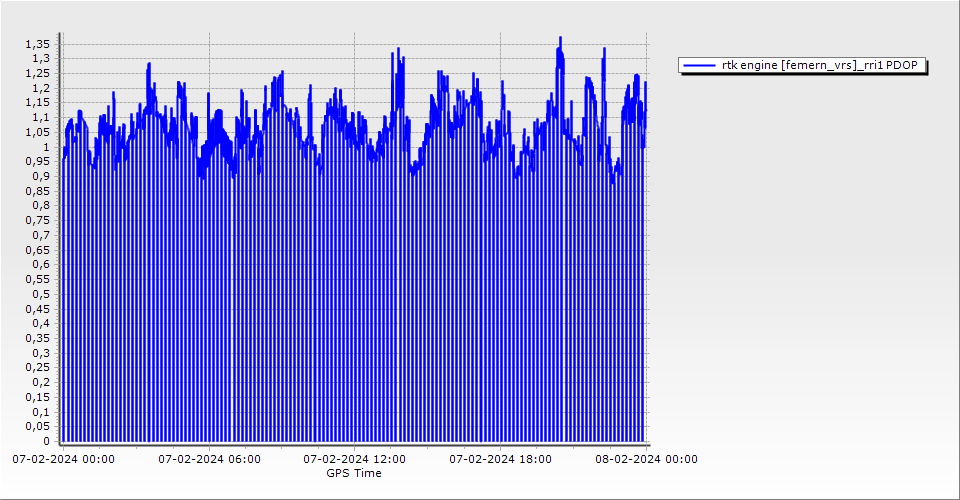Click the highest PDOP peak in the chart
Viewport: 960px width, 500px height.
pos(560,39)
